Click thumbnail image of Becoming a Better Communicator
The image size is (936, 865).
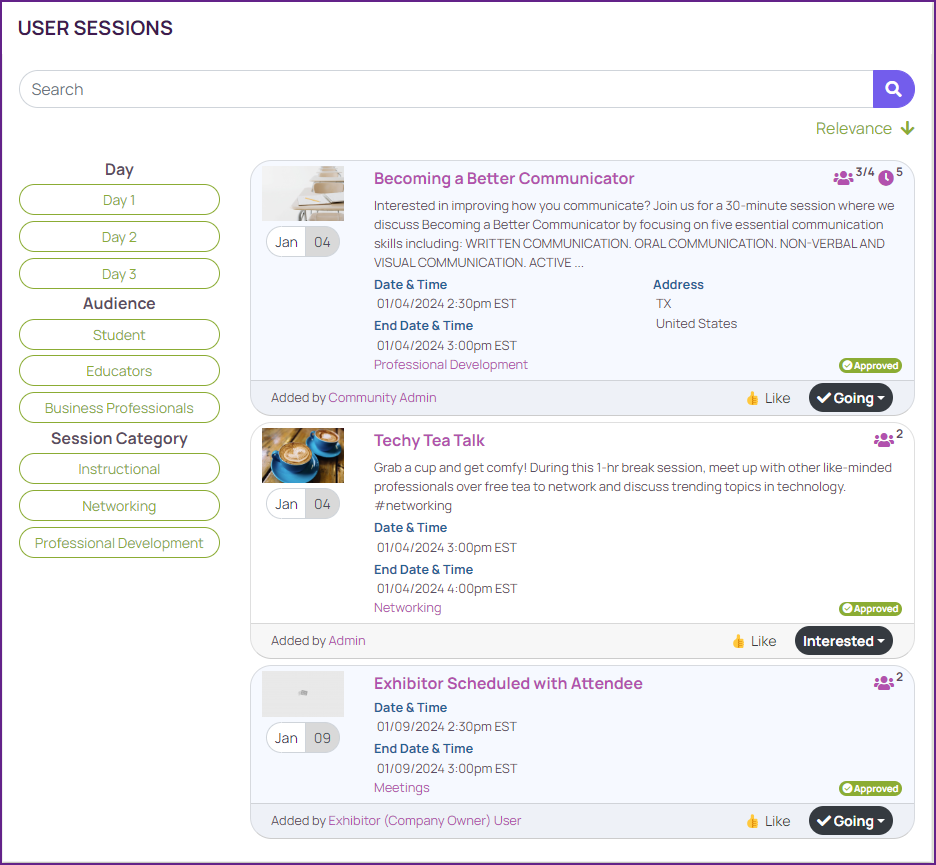pos(303,193)
